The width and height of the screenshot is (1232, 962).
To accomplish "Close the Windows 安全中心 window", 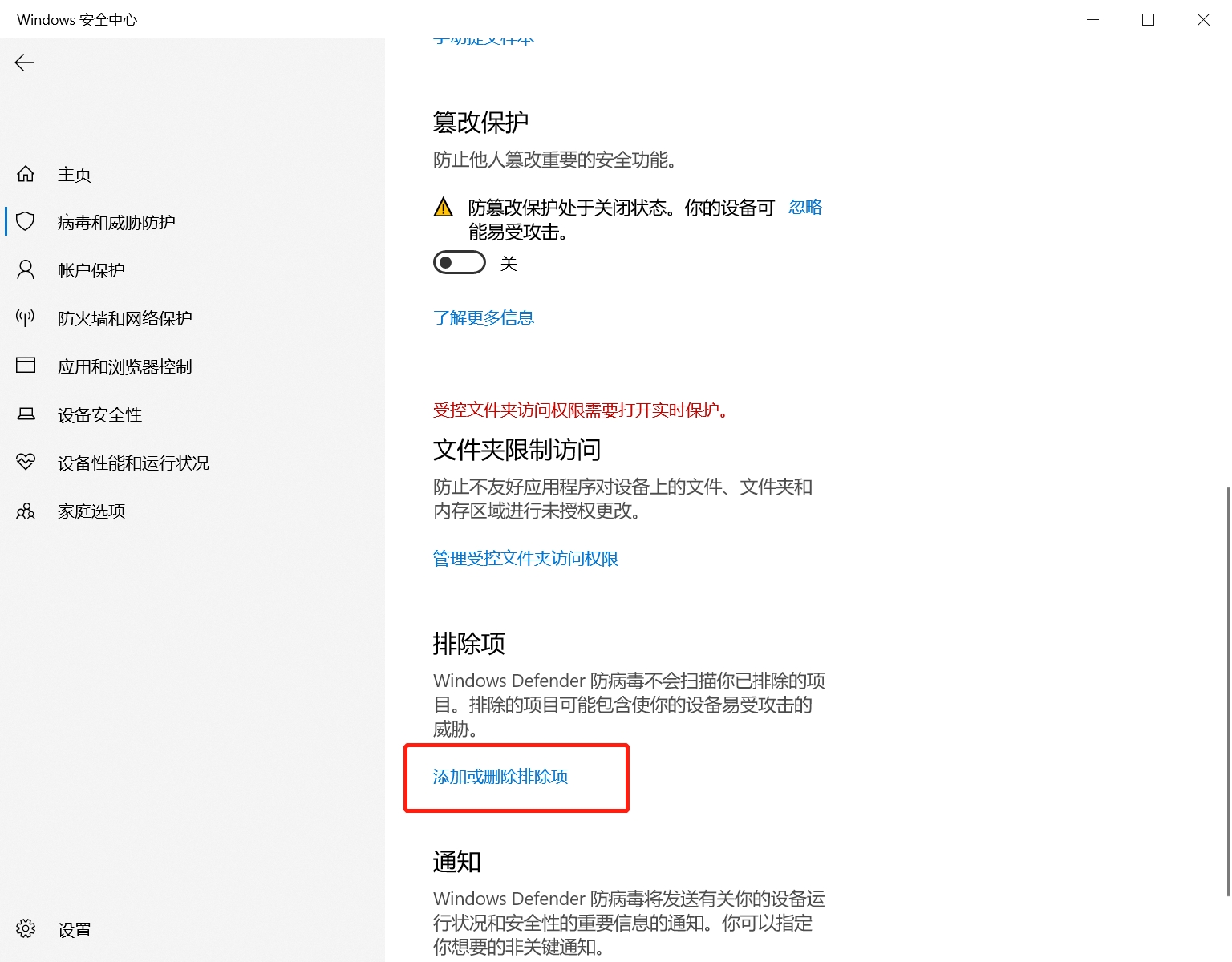I will tap(1203, 19).
